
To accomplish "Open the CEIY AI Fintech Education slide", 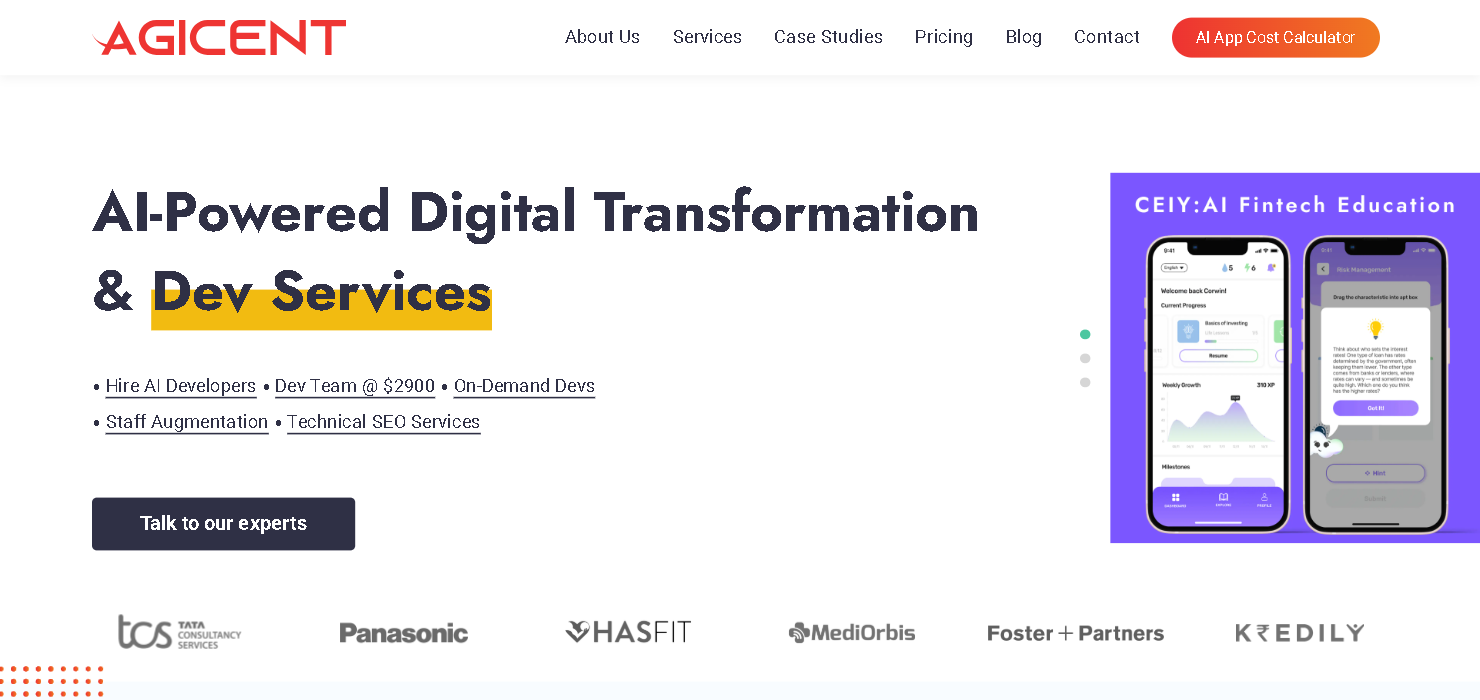I will coord(1294,358).
